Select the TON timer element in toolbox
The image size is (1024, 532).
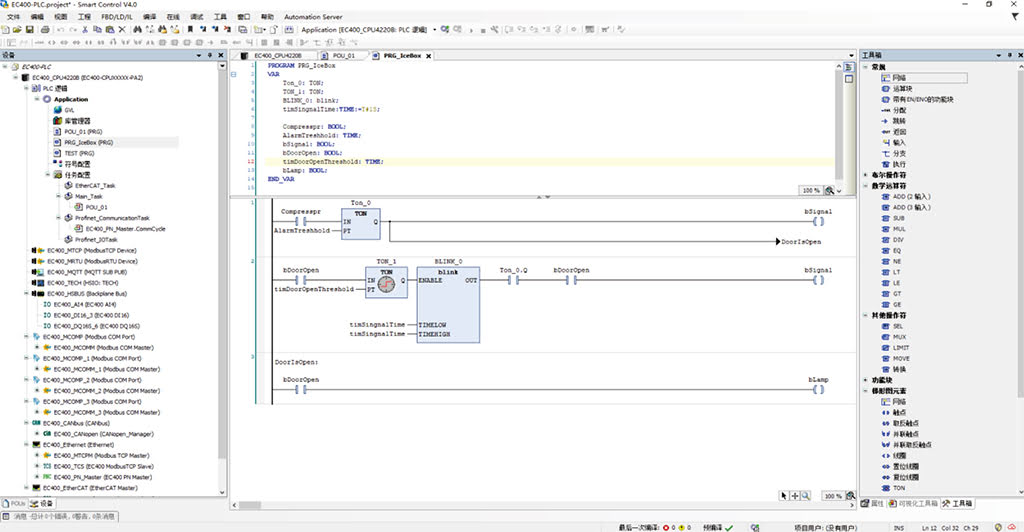tap(898, 487)
